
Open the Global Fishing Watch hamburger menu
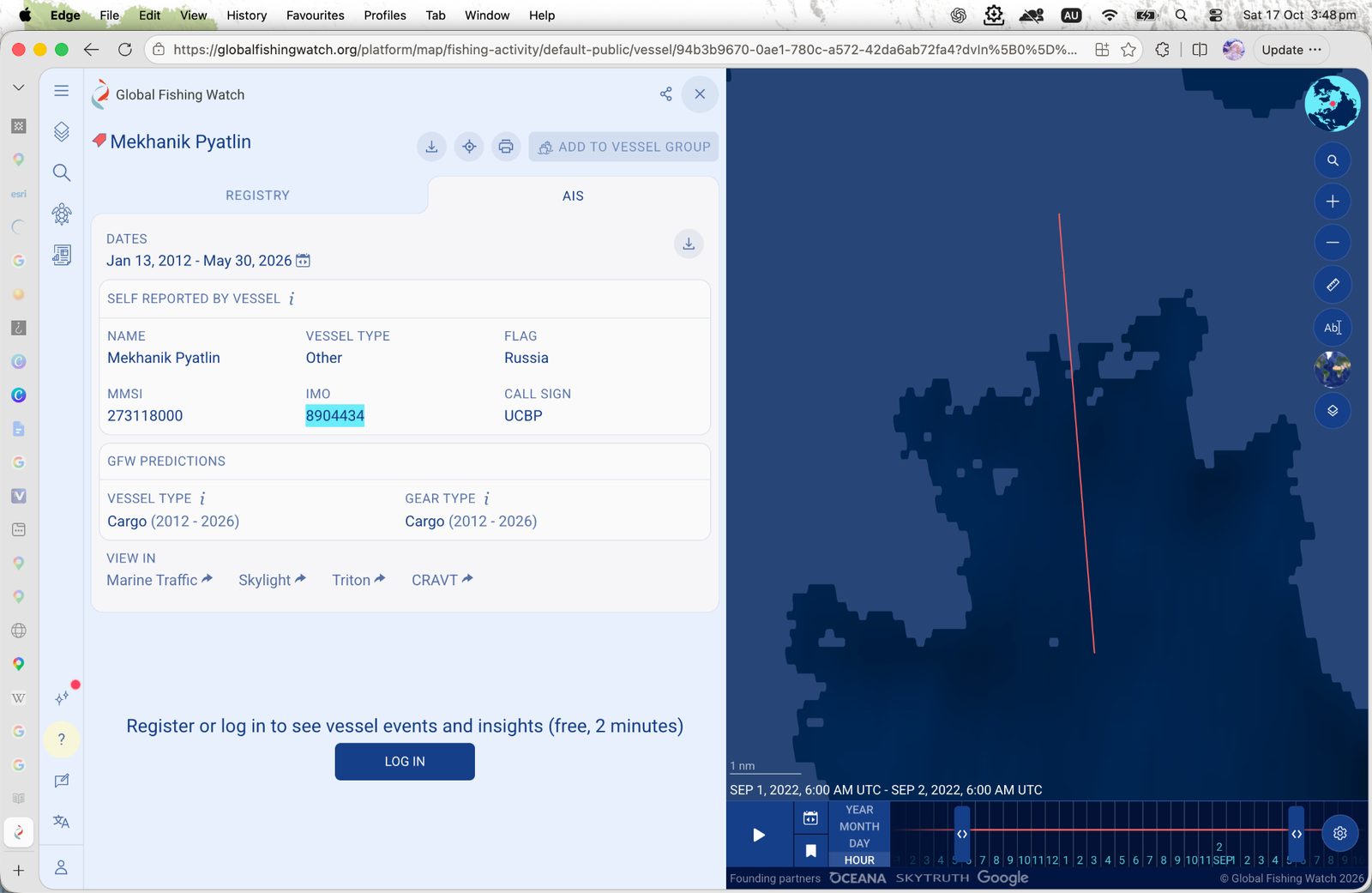pyautogui.click(x=61, y=91)
